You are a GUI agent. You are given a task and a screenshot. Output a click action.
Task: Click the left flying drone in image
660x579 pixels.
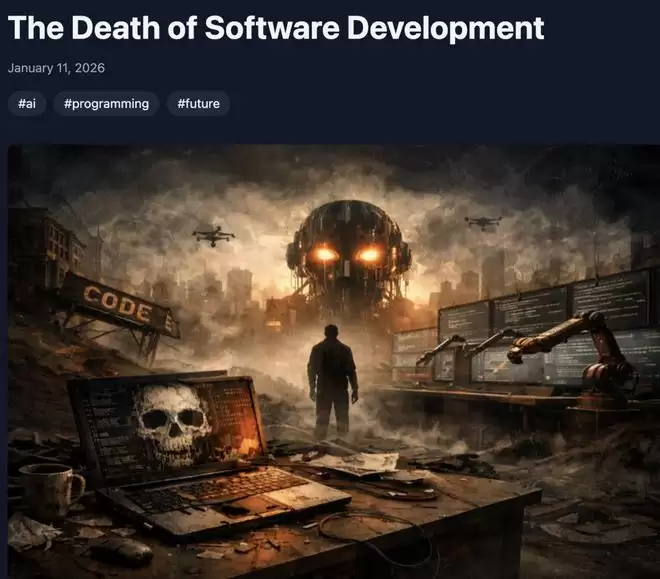pos(213,235)
